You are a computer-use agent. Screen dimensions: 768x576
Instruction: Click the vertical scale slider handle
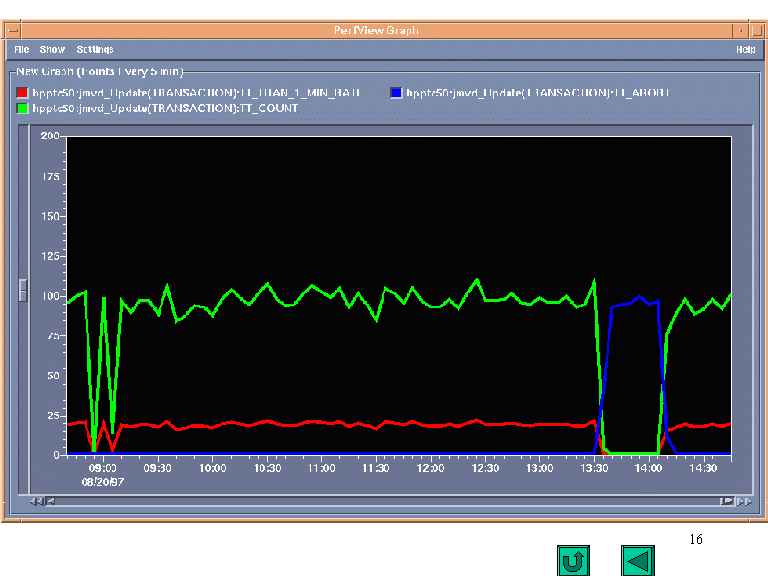(23, 290)
